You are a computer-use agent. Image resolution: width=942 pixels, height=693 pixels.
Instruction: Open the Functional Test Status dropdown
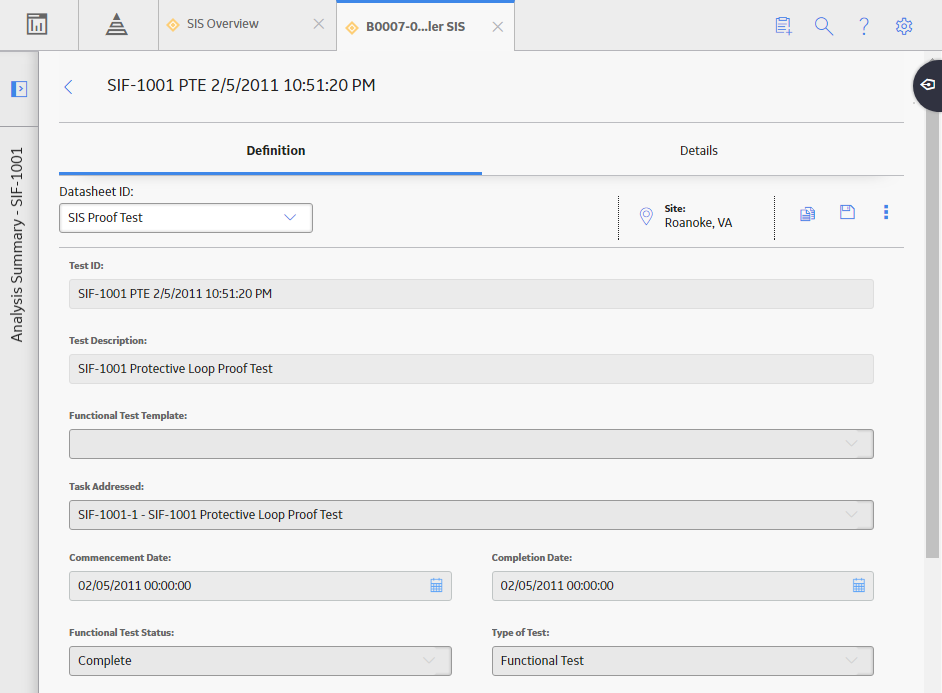coord(260,661)
